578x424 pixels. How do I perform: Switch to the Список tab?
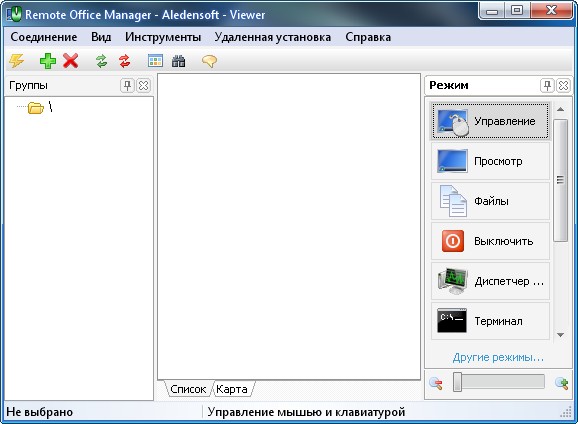coord(188,389)
